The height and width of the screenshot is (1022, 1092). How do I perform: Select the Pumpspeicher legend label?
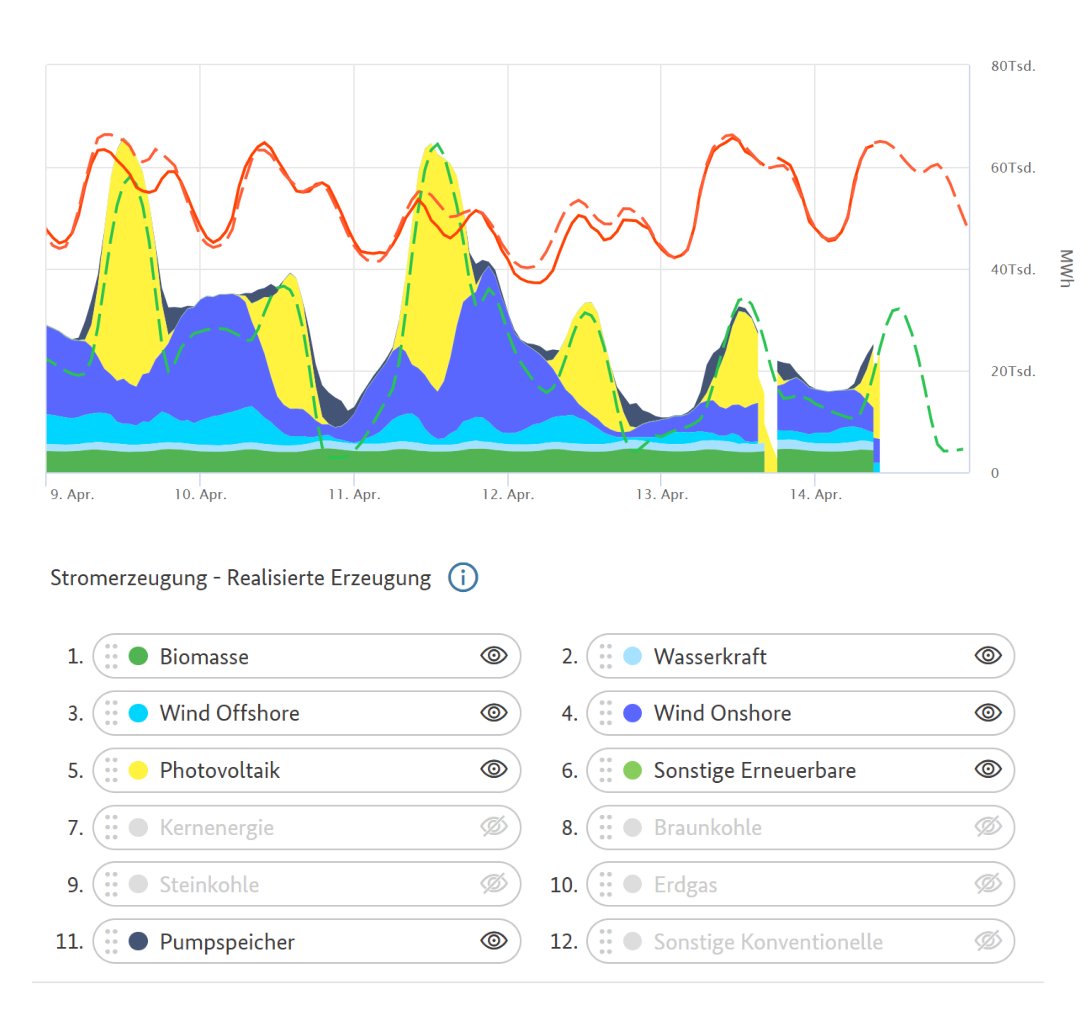(x=227, y=942)
